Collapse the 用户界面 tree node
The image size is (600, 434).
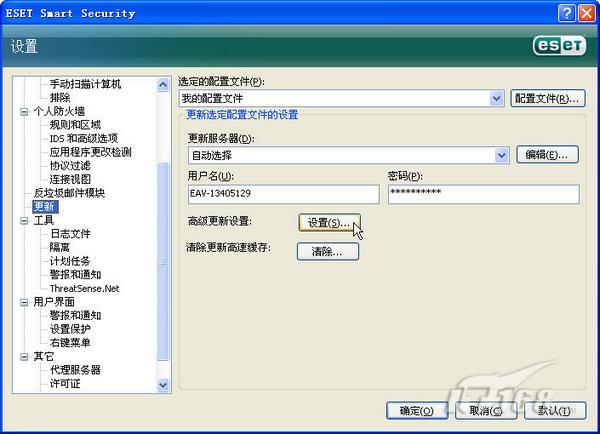[x=24, y=301]
